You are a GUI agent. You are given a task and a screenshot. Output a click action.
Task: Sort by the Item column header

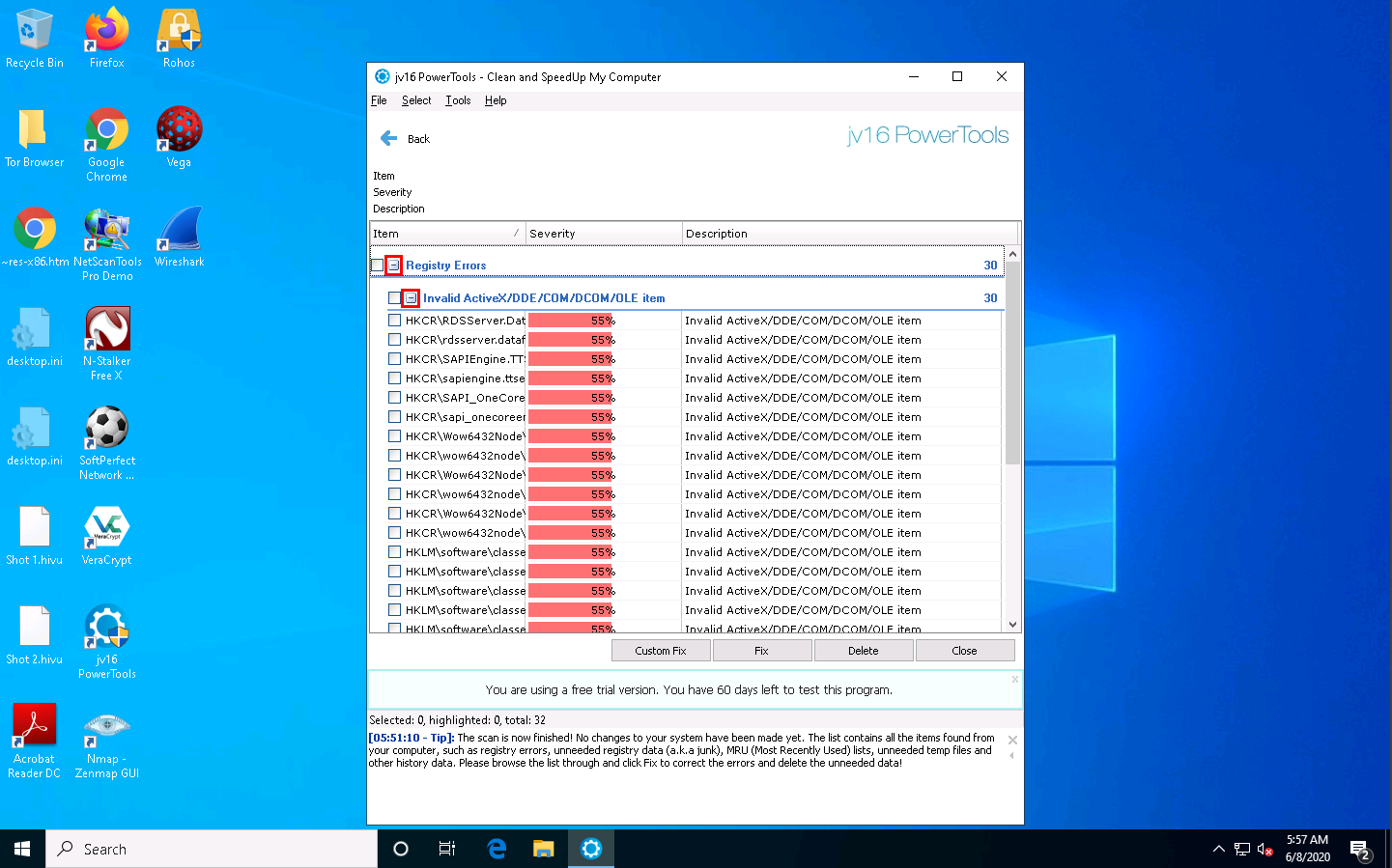[x=447, y=234]
